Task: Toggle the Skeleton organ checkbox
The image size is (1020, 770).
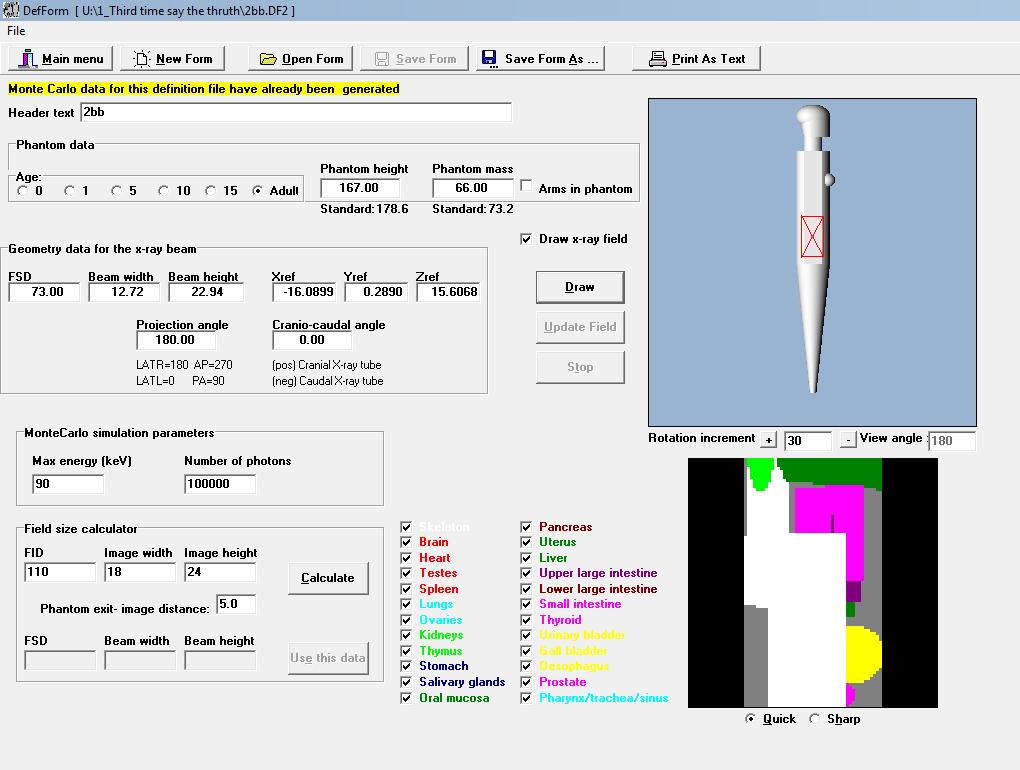Action: 406,527
